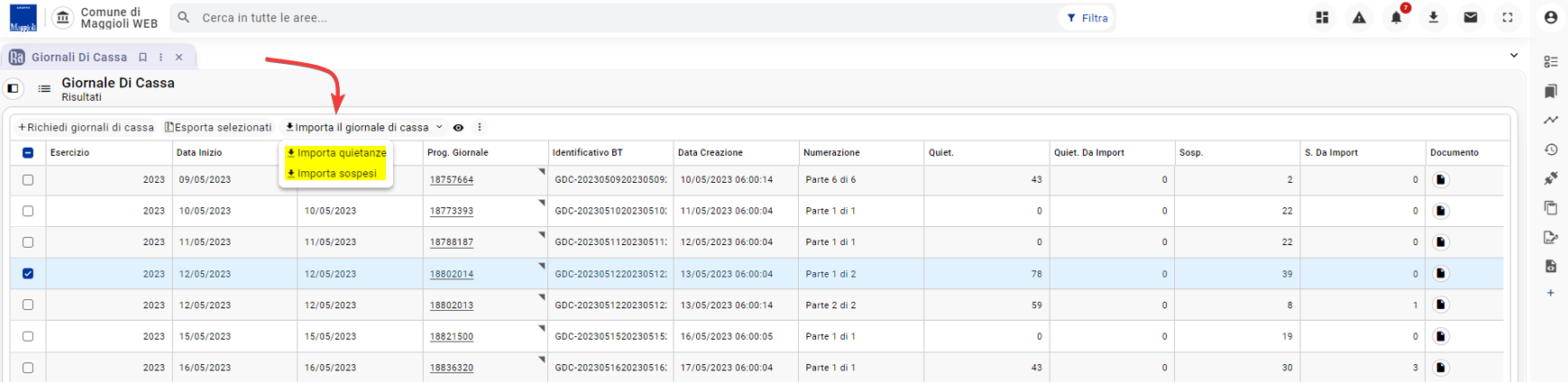1568x382 pixels.
Task: Open document for journal 18836320
Action: pos(1440,368)
